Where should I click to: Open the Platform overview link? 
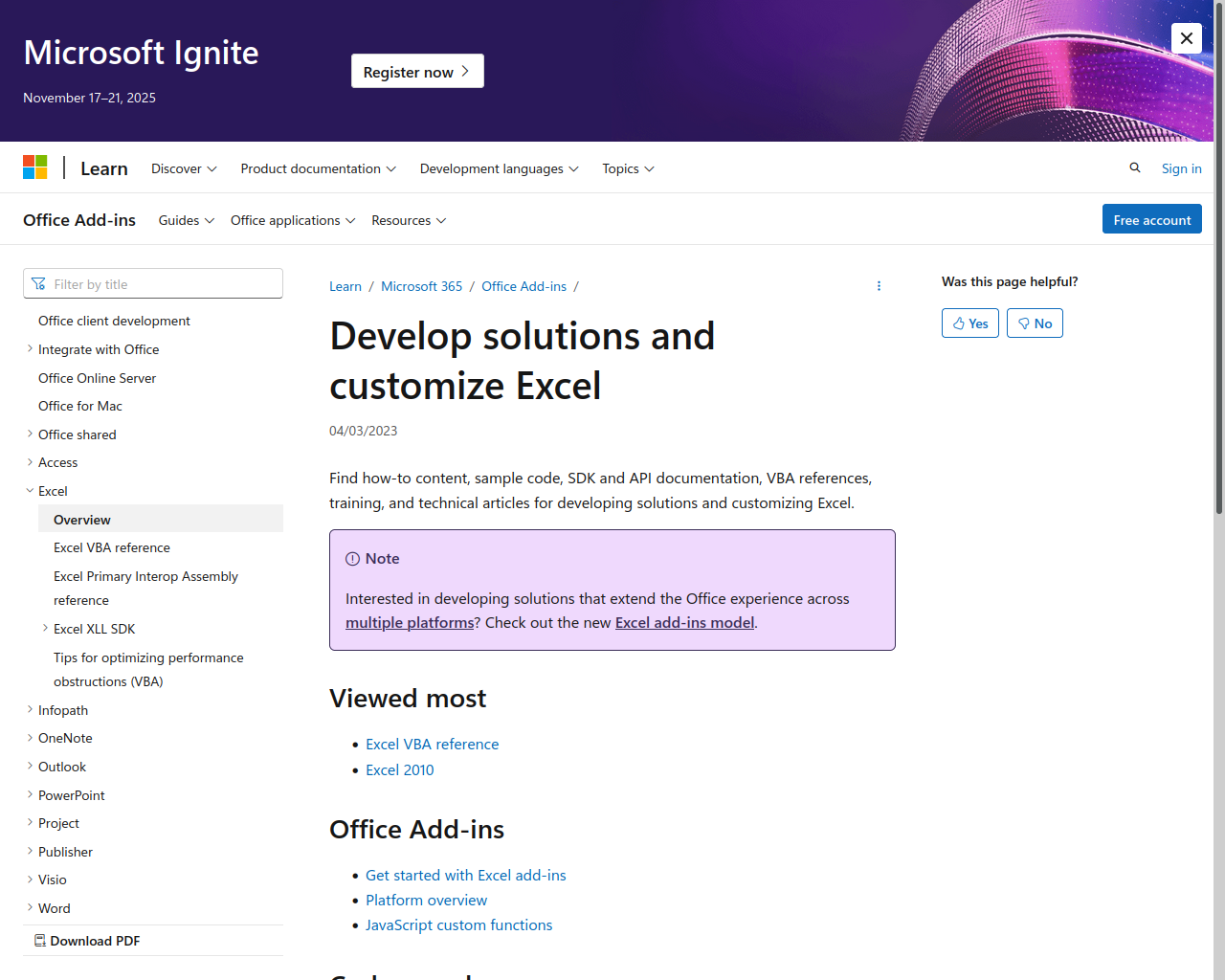426,900
